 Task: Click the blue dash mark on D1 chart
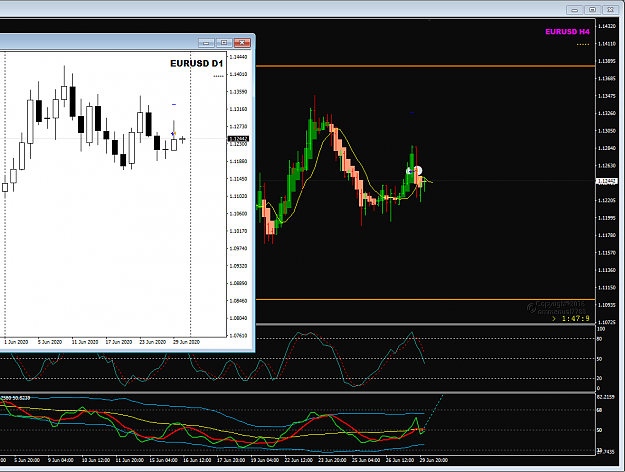(174, 104)
